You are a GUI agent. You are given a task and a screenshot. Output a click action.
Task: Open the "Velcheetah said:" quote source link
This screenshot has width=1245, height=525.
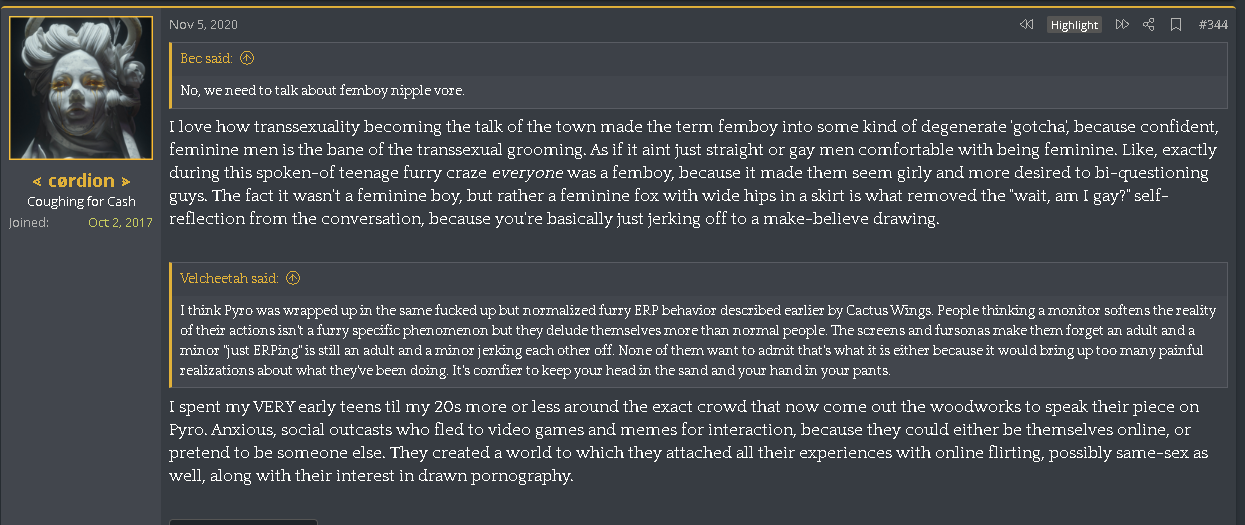[229, 278]
